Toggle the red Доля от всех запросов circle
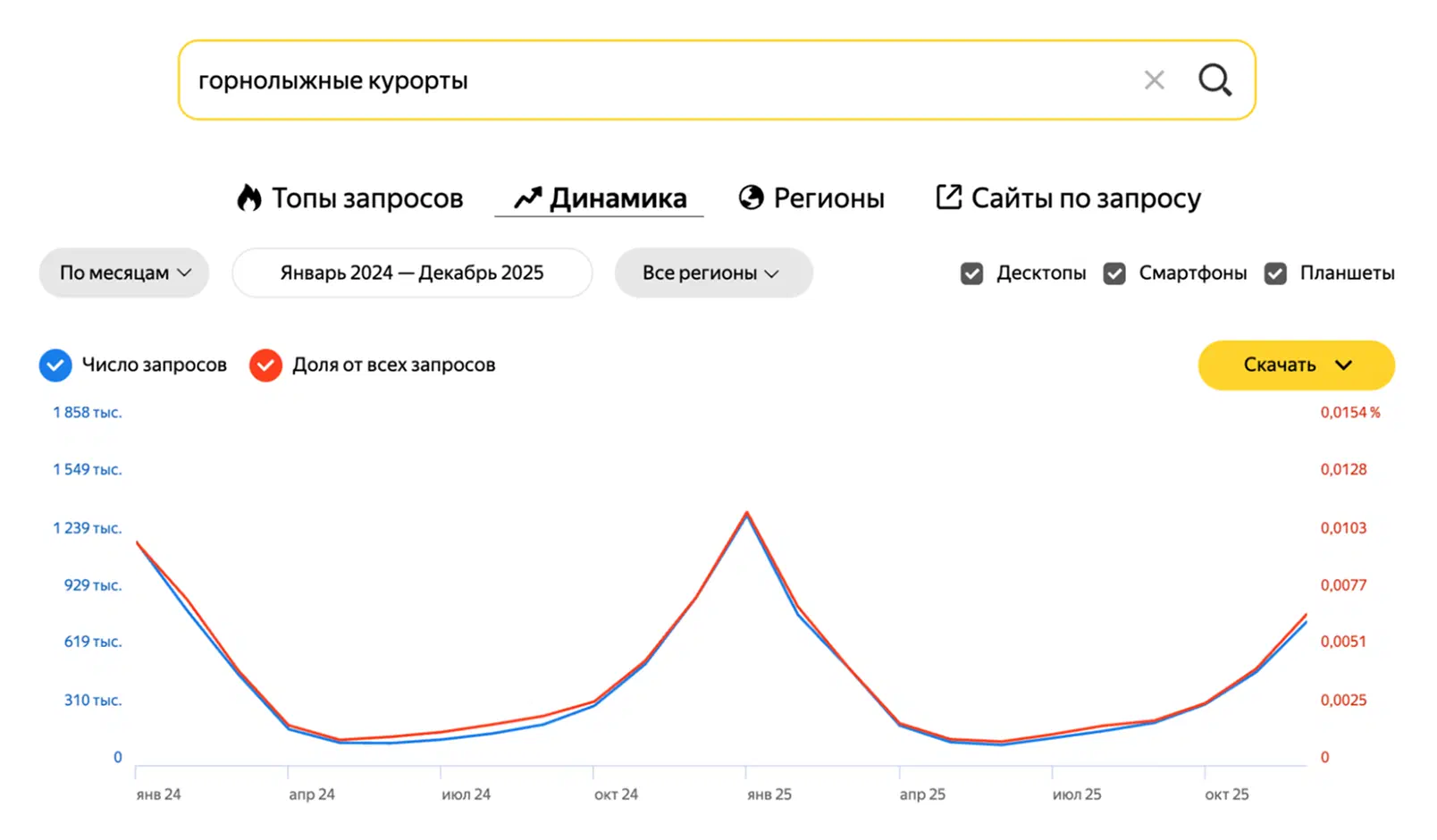 [x=265, y=365]
